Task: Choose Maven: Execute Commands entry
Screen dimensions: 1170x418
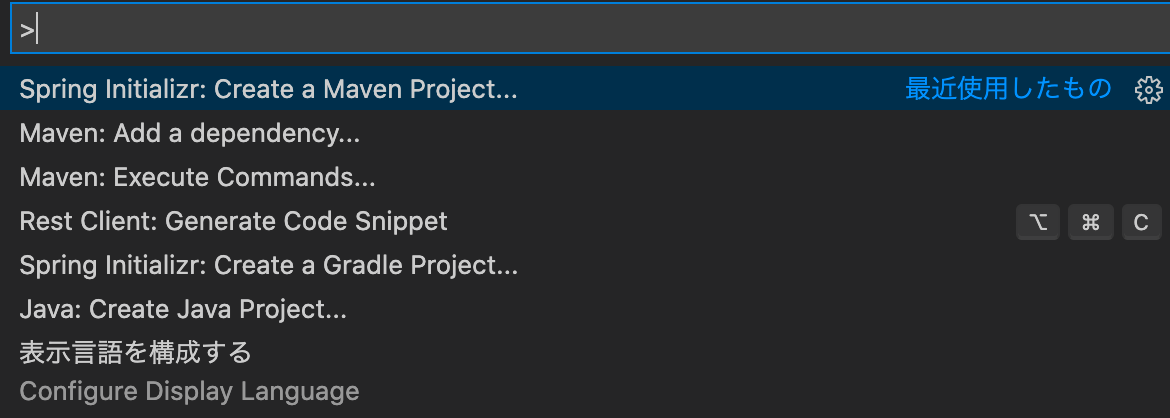Action: click(x=197, y=178)
